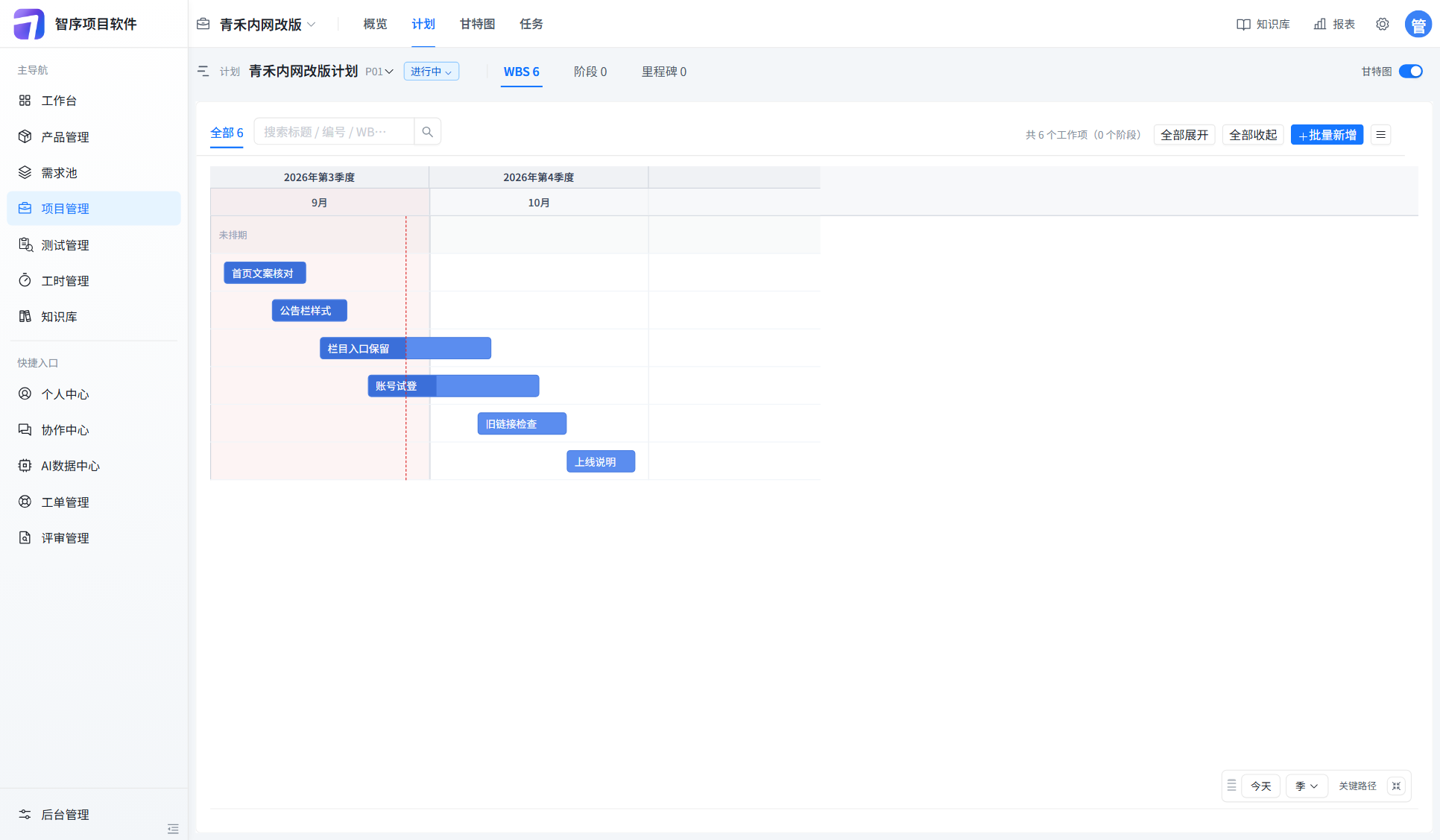The image size is (1440, 840).
Task: Go to 需求池 in sidebar
Action: 94,173
